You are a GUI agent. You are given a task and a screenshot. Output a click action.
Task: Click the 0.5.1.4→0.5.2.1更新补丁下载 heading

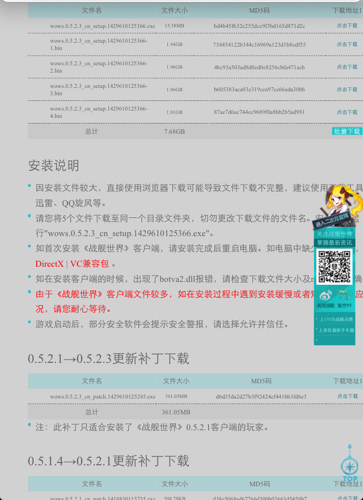tap(109, 461)
